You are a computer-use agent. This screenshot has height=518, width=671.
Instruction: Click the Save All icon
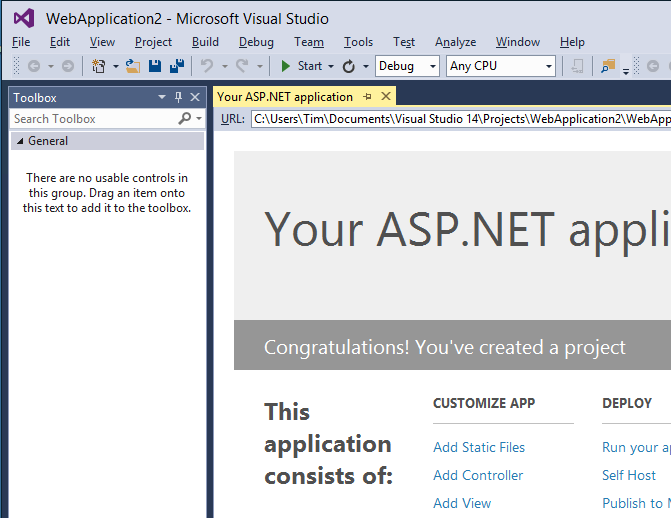pyautogui.click(x=177, y=66)
